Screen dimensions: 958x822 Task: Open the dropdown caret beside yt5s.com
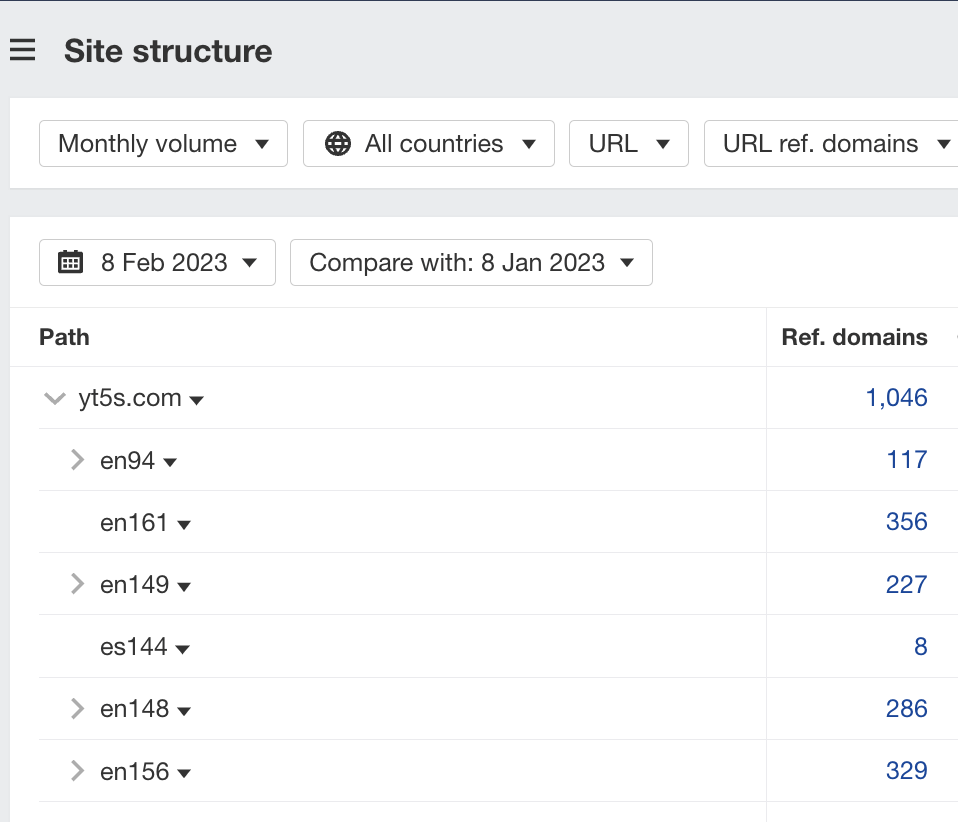point(197,398)
